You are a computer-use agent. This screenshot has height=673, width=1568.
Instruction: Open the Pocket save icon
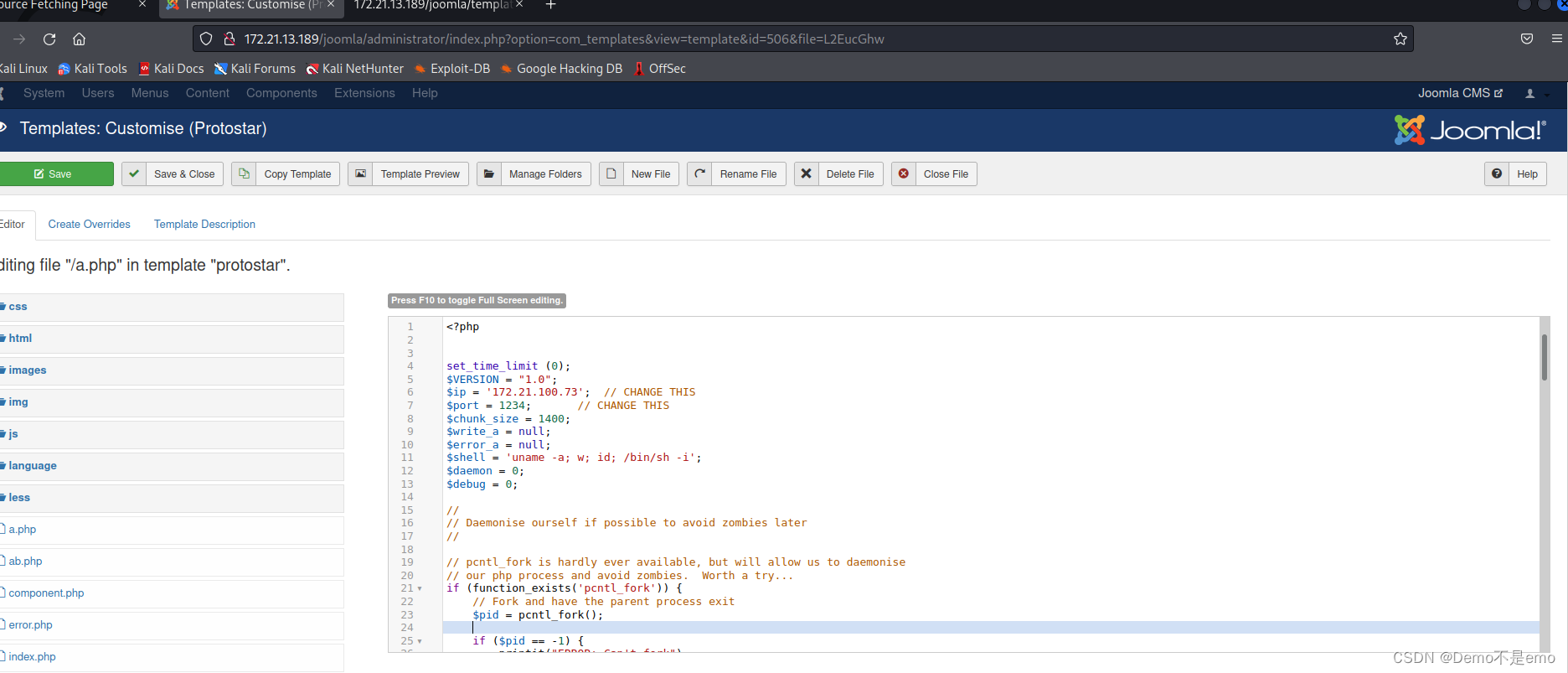(1527, 39)
